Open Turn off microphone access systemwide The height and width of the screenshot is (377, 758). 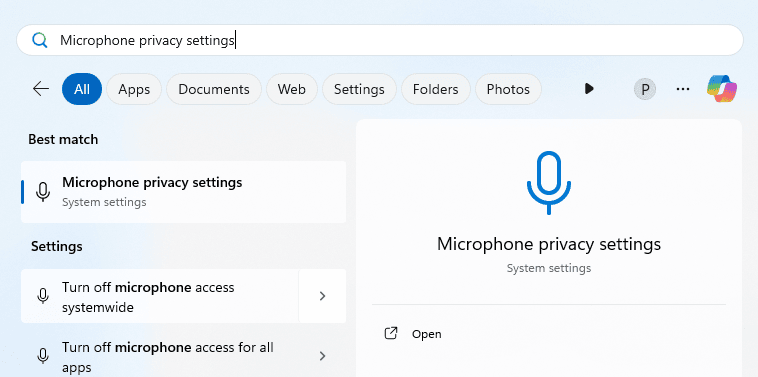pyautogui.click(x=160, y=296)
